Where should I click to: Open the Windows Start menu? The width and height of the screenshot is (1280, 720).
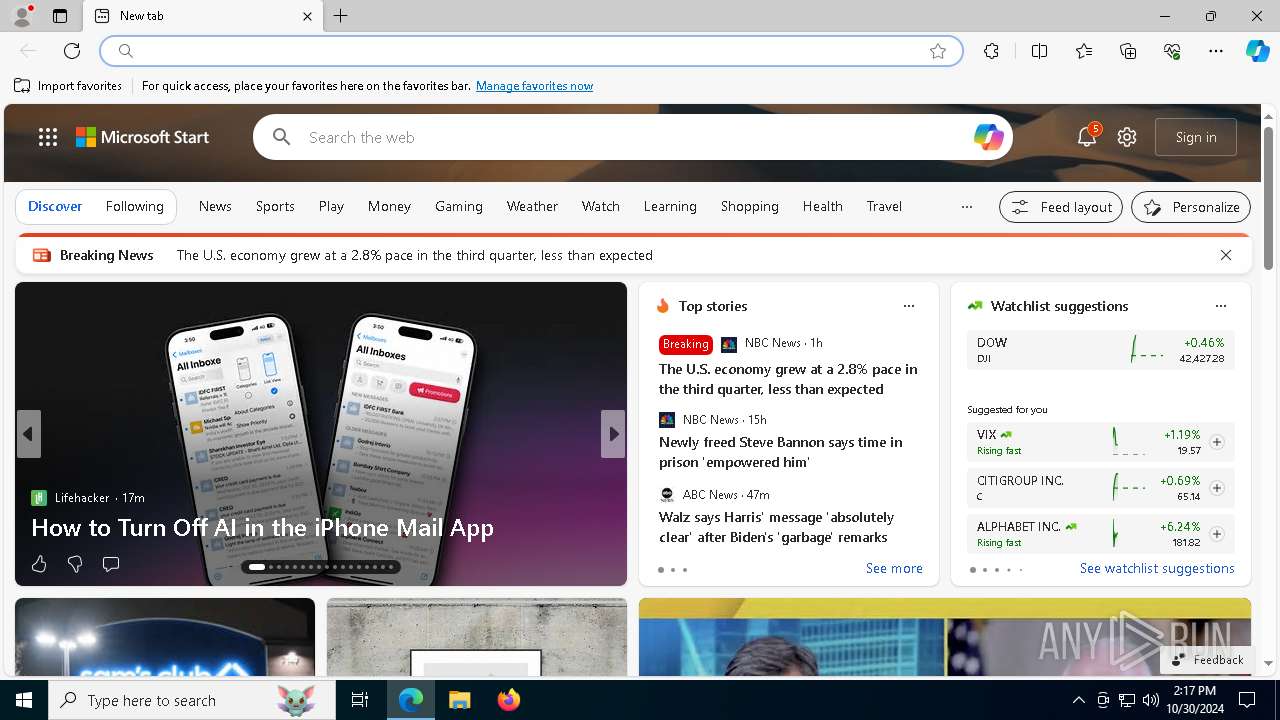[x=24, y=700]
